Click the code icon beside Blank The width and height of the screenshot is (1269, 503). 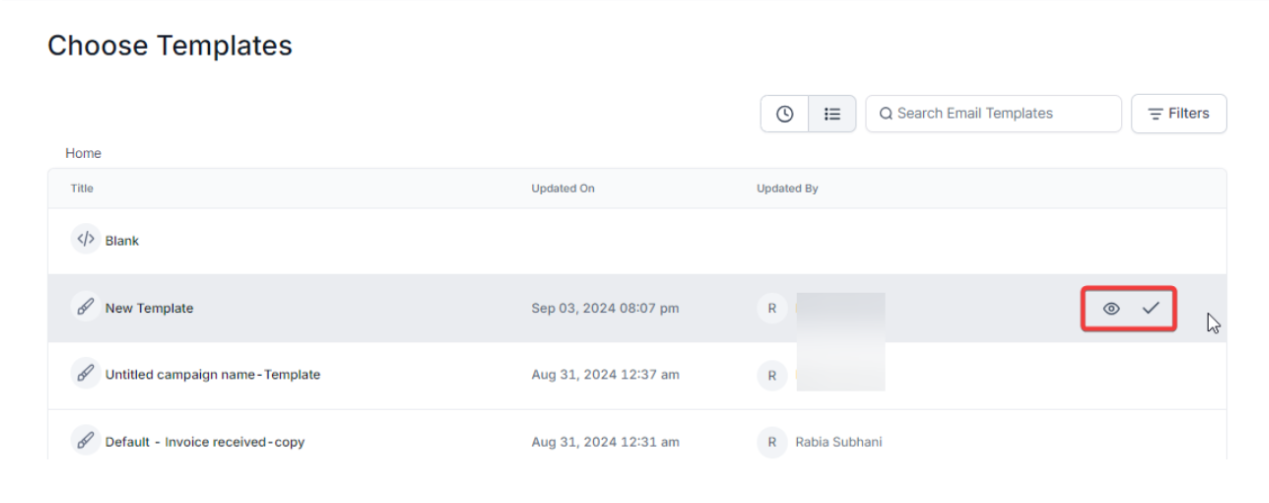point(86,240)
